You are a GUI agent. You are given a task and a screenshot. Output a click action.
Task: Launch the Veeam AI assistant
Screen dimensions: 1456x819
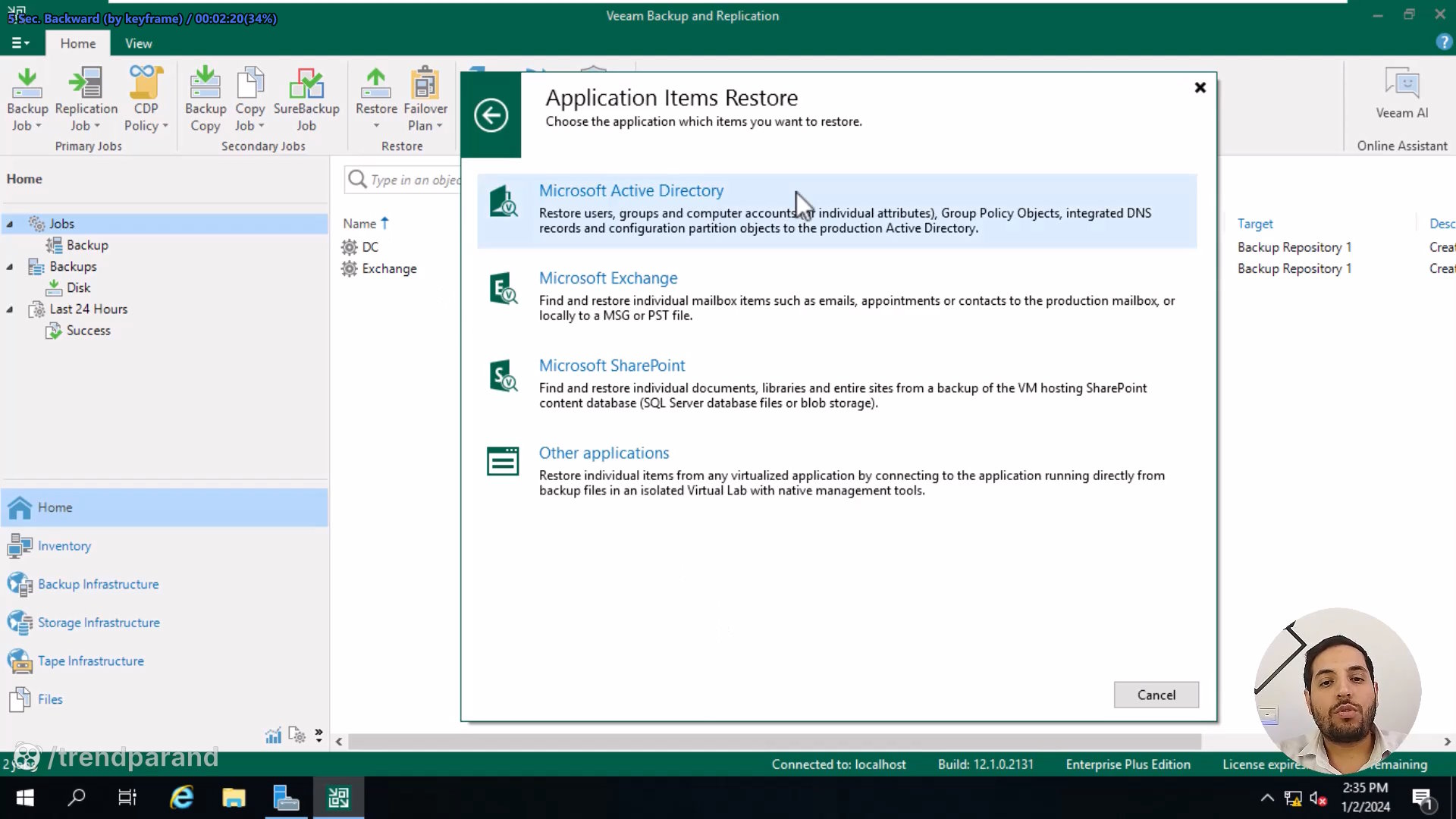click(x=1401, y=93)
